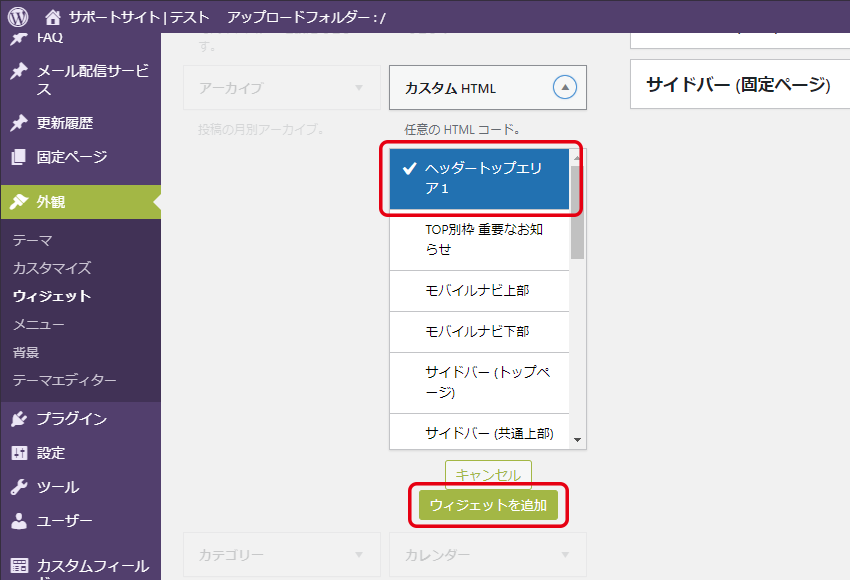
Task: Expand the アーカイブ widget
Action: (359, 88)
